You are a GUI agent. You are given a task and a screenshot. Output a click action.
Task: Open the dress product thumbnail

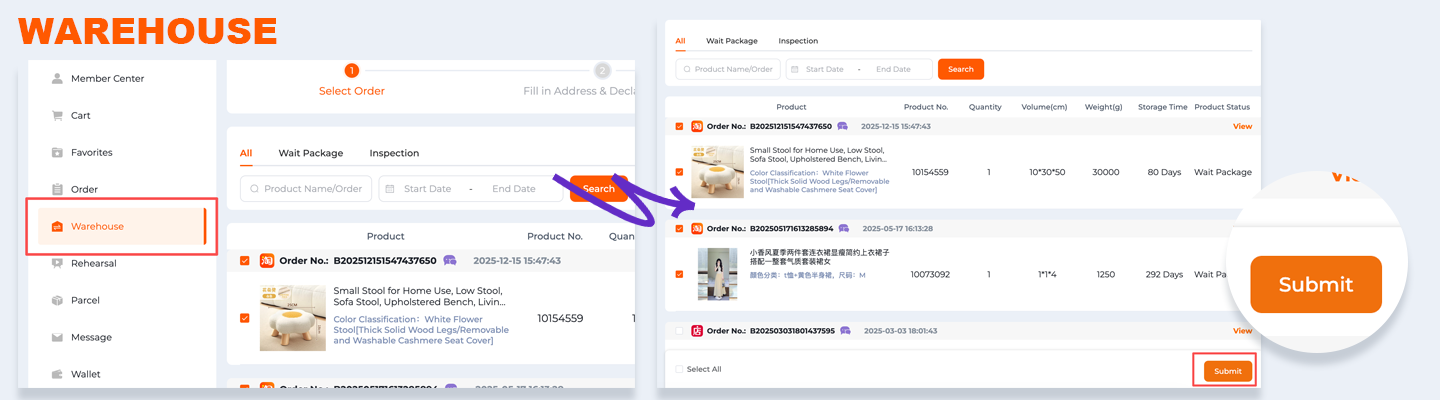click(718, 274)
